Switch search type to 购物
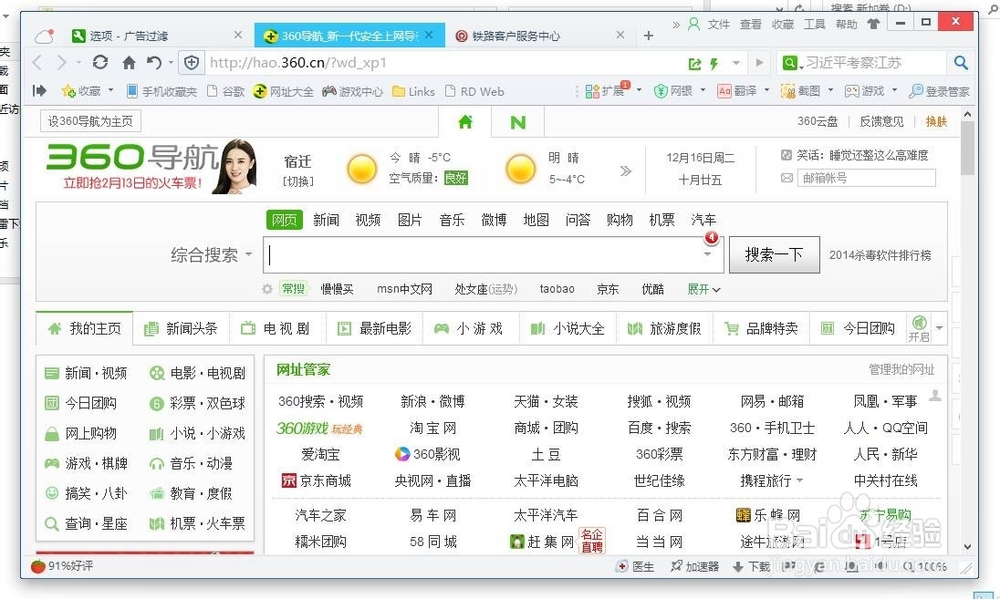This screenshot has width=1000, height=599. [x=620, y=219]
